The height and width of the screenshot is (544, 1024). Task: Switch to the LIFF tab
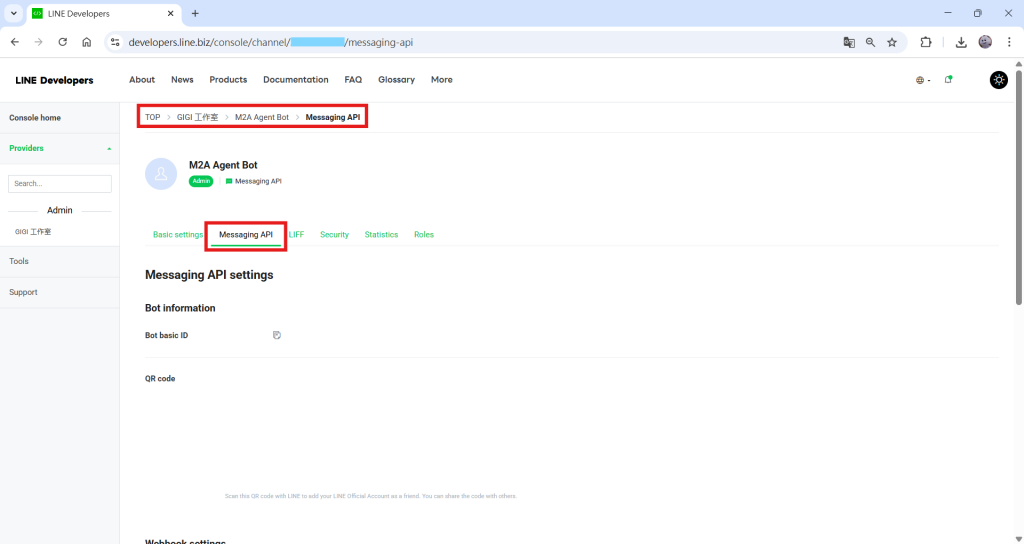point(296,234)
